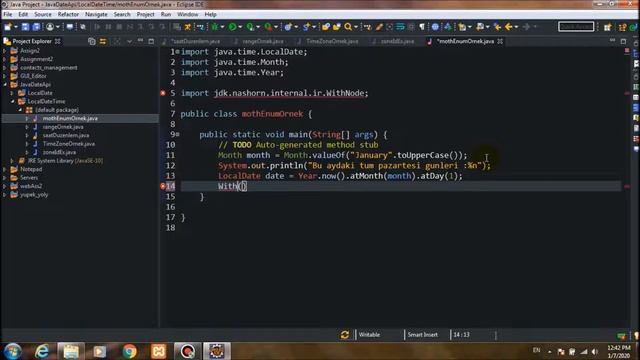Open Internet Explorer from the taskbar
The height and width of the screenshot is (360, 640).
coord(42,351)
